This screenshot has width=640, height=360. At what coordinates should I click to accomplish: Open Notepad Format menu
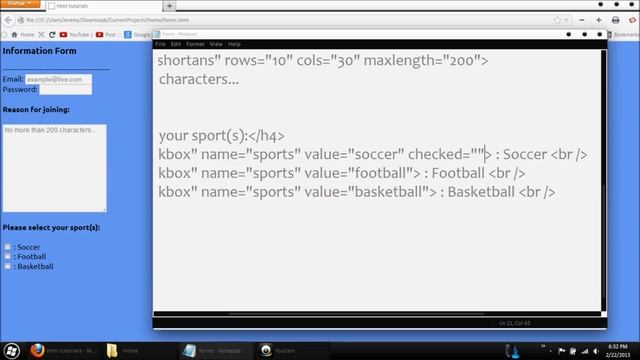coord(195,44)
